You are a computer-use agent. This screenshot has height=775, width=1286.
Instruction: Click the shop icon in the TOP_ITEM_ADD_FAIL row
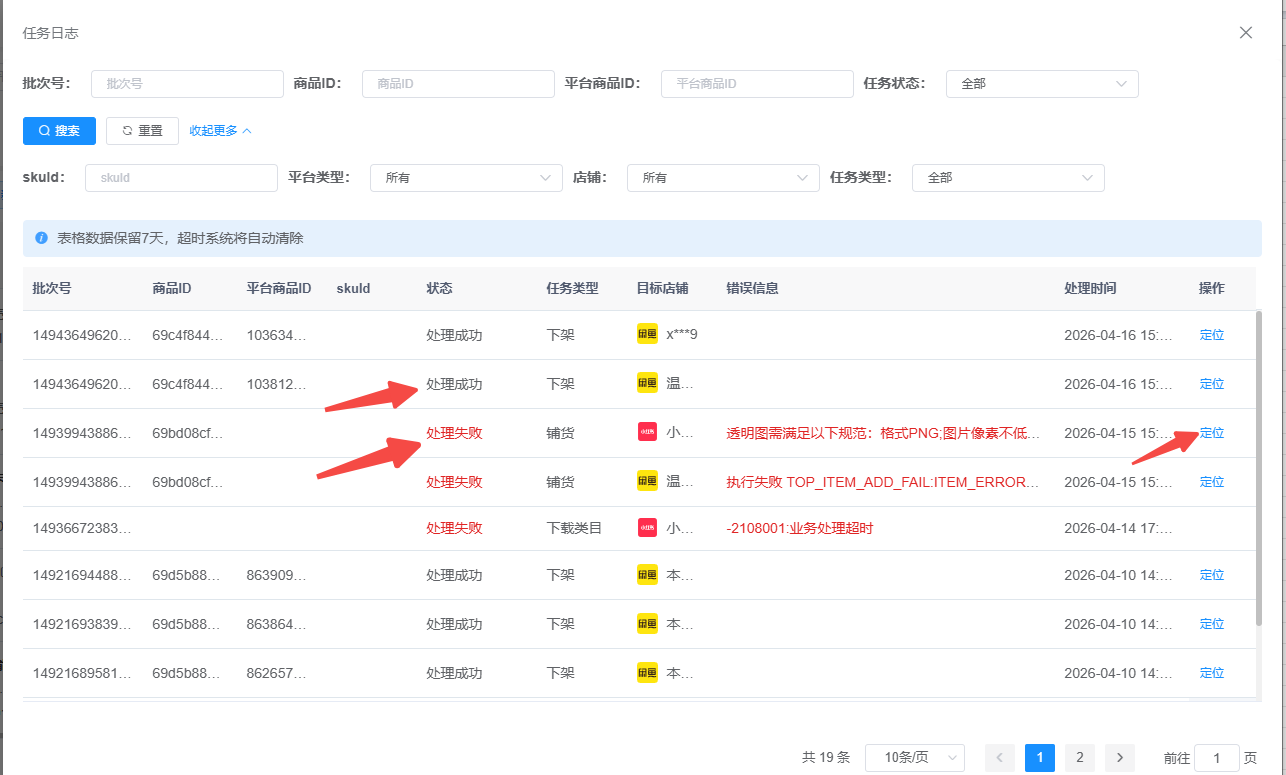point(647,481)
